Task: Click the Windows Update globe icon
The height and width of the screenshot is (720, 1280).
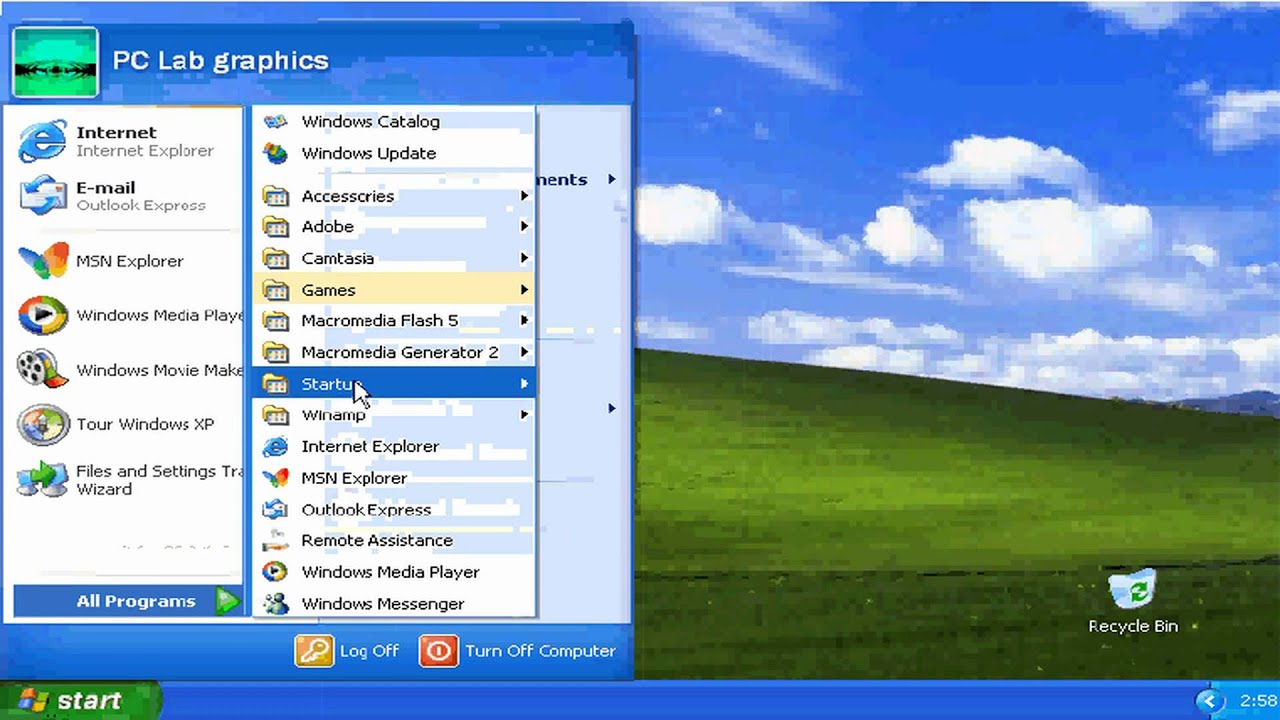Action: point(275,153)
